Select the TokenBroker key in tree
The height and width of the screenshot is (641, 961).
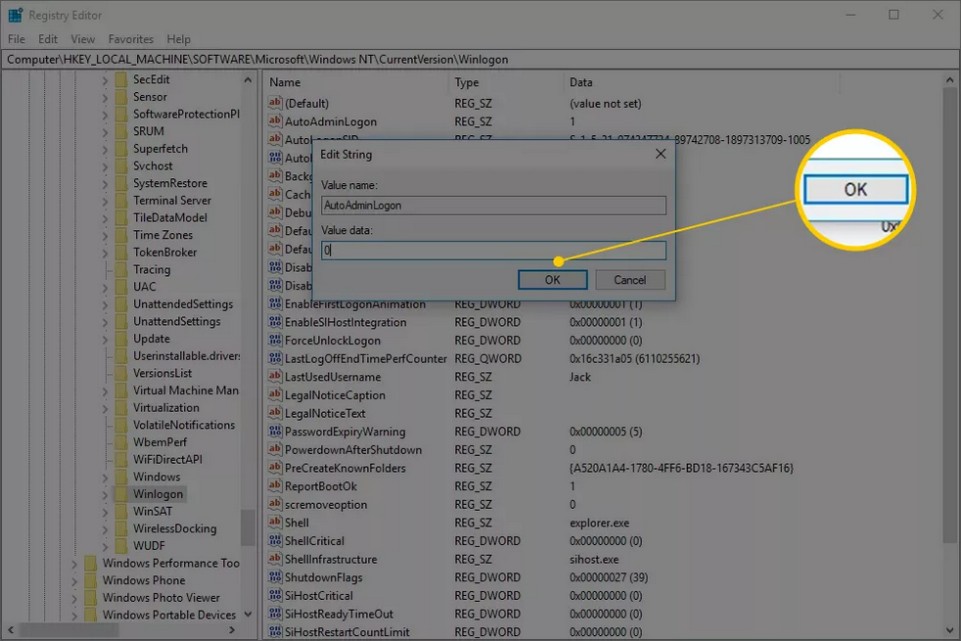[x=165, y=252]
